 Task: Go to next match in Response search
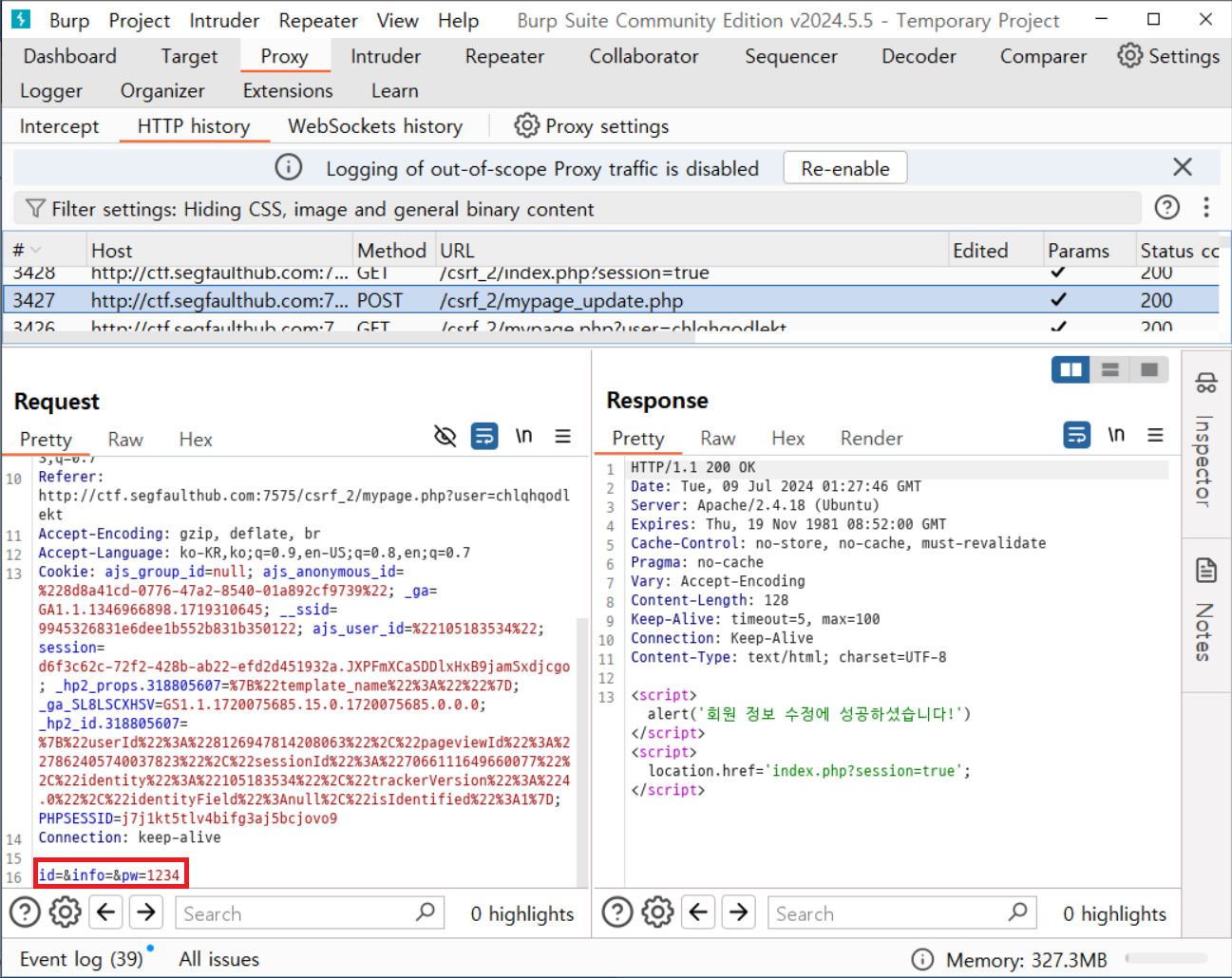tap(739, 912)
